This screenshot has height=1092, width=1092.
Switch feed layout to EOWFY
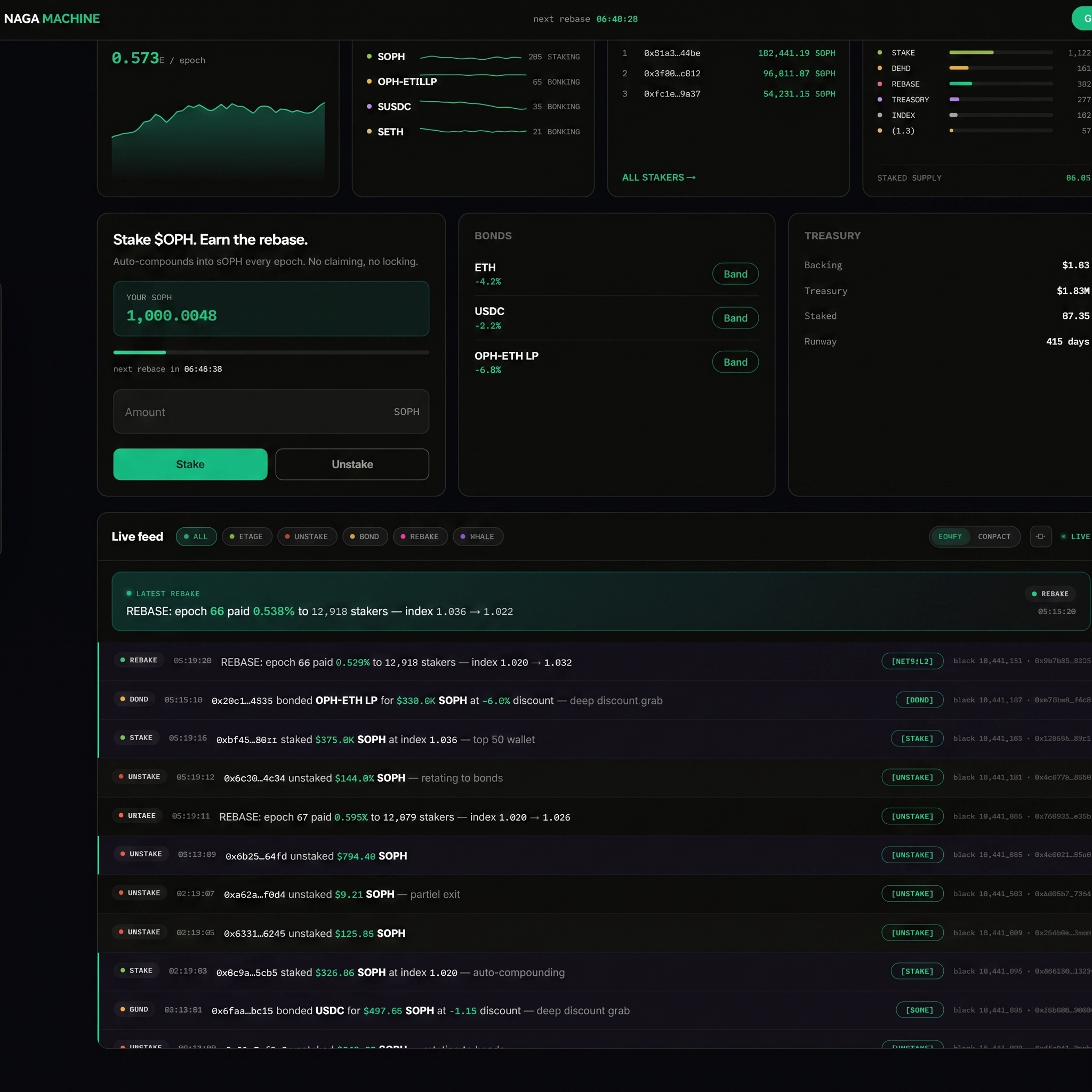950,536
